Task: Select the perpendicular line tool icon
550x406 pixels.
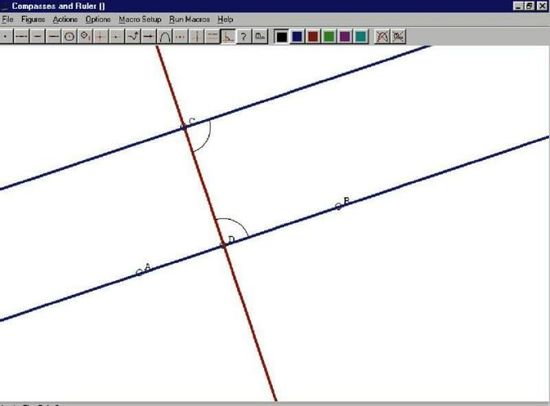Action: pyautogui.click(x=196, y=36)
